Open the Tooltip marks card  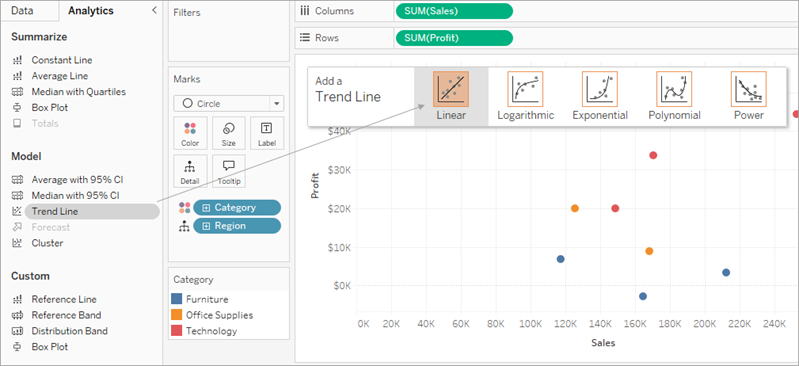tap(229, 171)
